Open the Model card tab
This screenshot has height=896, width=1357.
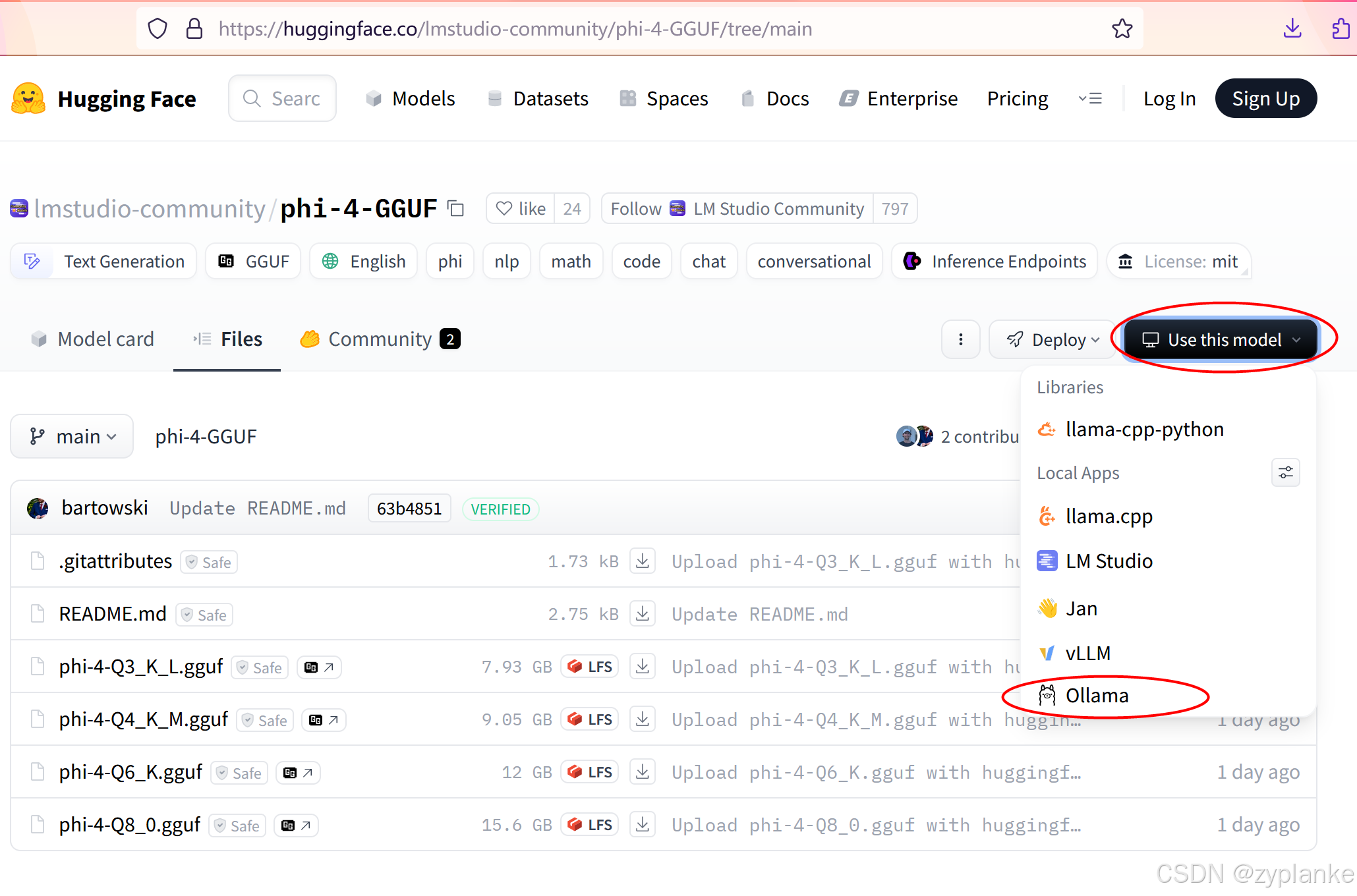tap(92, 339)
